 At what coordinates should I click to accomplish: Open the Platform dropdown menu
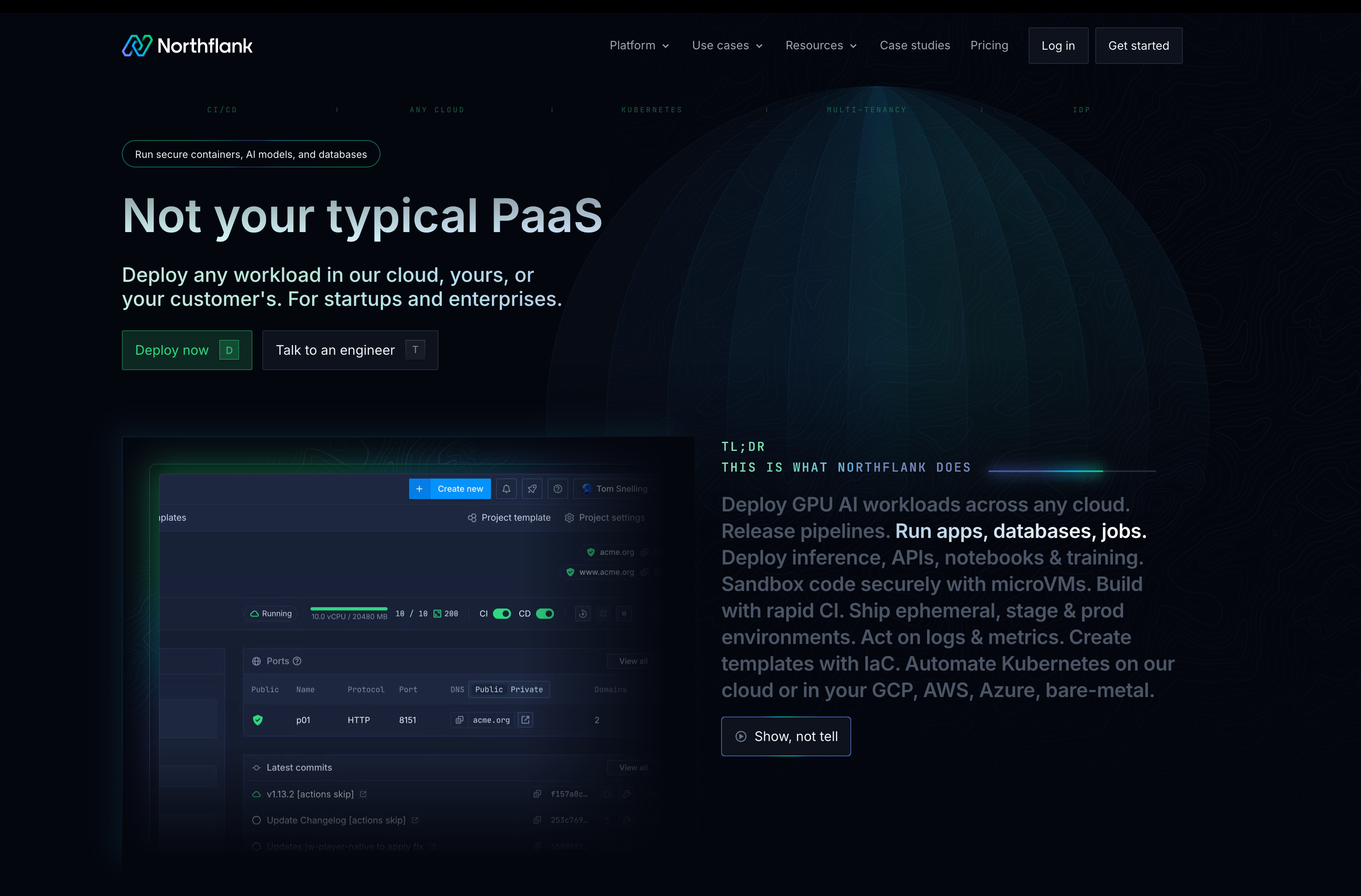(639, 45)
